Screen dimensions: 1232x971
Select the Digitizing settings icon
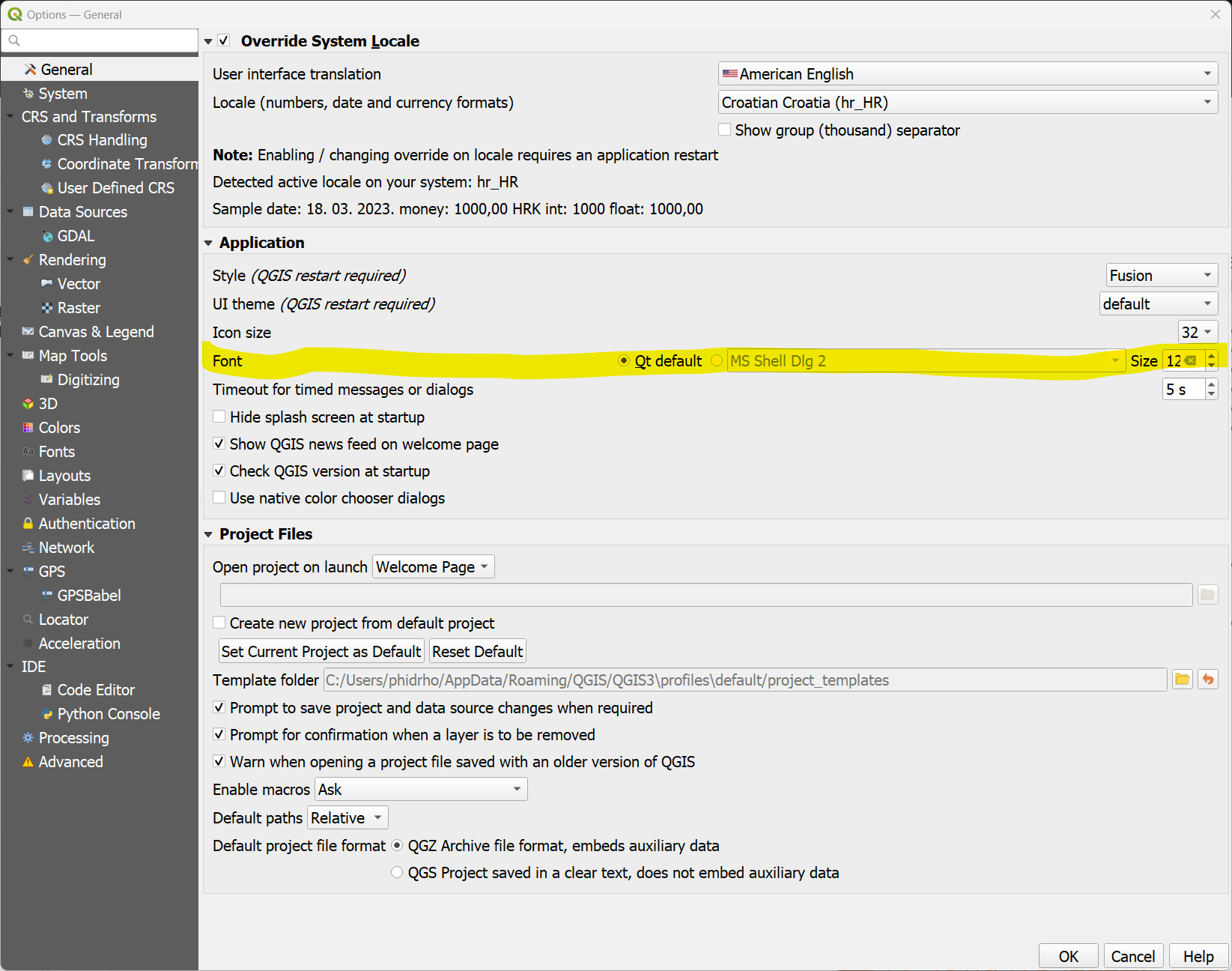pyautogui.click(x=47, y=379)
